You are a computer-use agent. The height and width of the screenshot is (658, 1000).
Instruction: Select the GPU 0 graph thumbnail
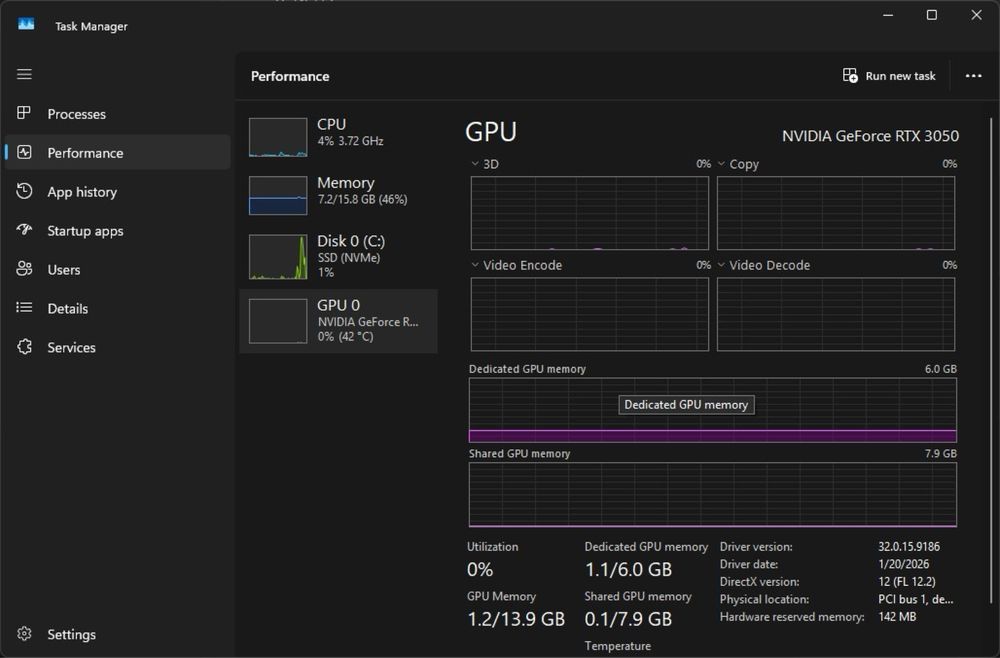[277, 321]
